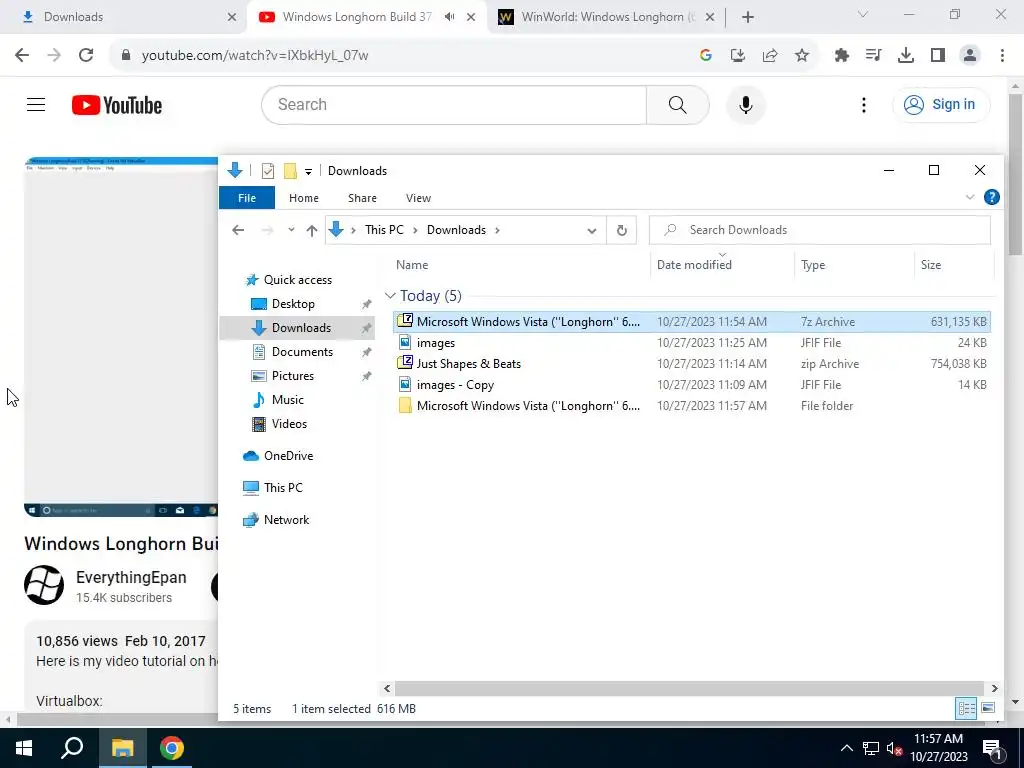Collapse the Today (5) group
The height and width of the screenshot is (768, 1024).
(x=391, y=296)
